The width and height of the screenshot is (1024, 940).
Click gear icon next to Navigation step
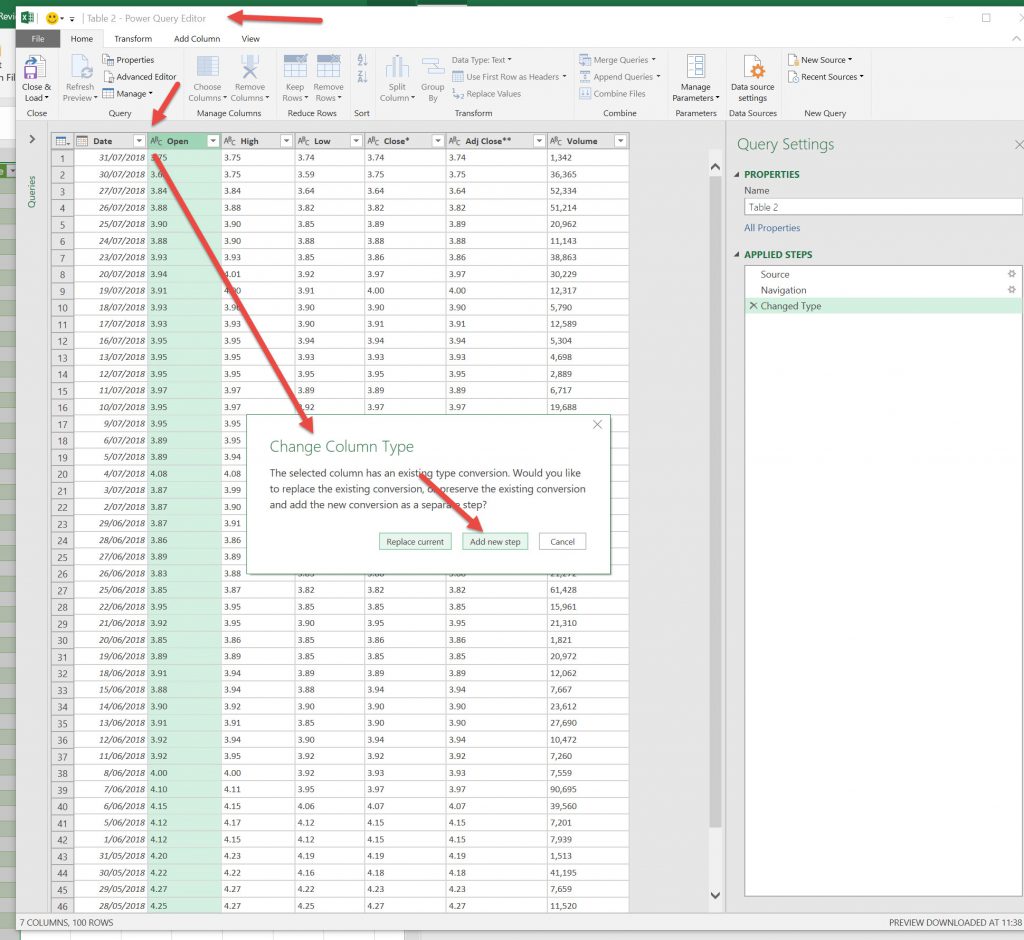pos(1011,290)
